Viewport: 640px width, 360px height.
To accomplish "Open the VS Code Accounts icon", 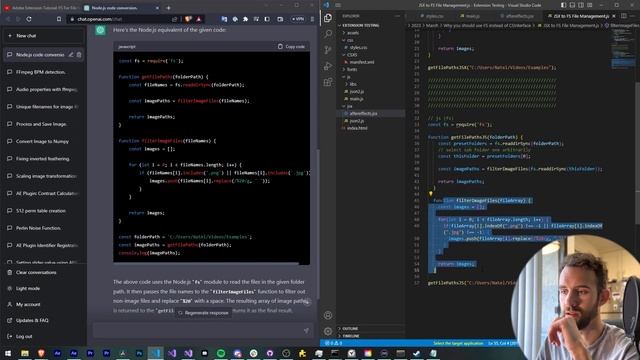I will pyautogui.click(x=328, y=315).
